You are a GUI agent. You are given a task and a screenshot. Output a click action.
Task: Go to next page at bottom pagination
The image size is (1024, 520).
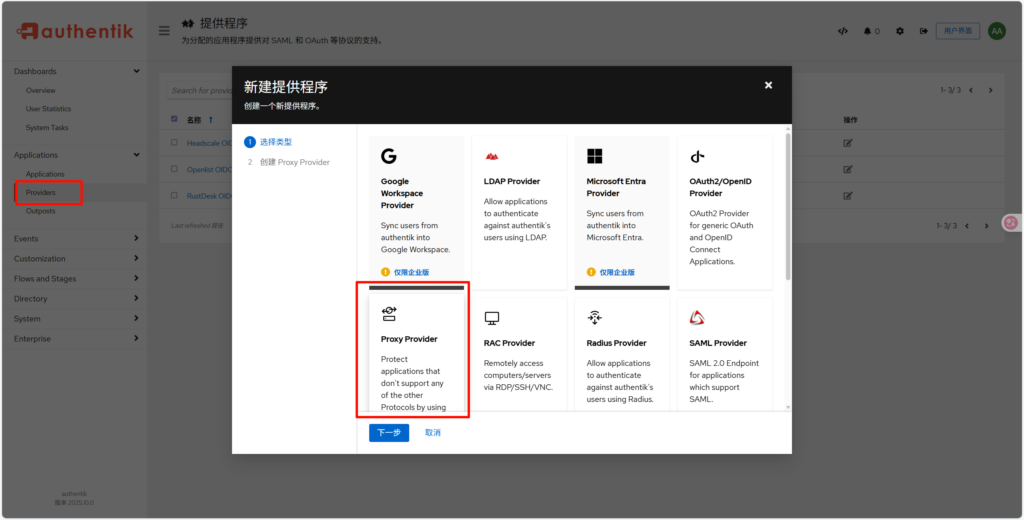(987, 225)
